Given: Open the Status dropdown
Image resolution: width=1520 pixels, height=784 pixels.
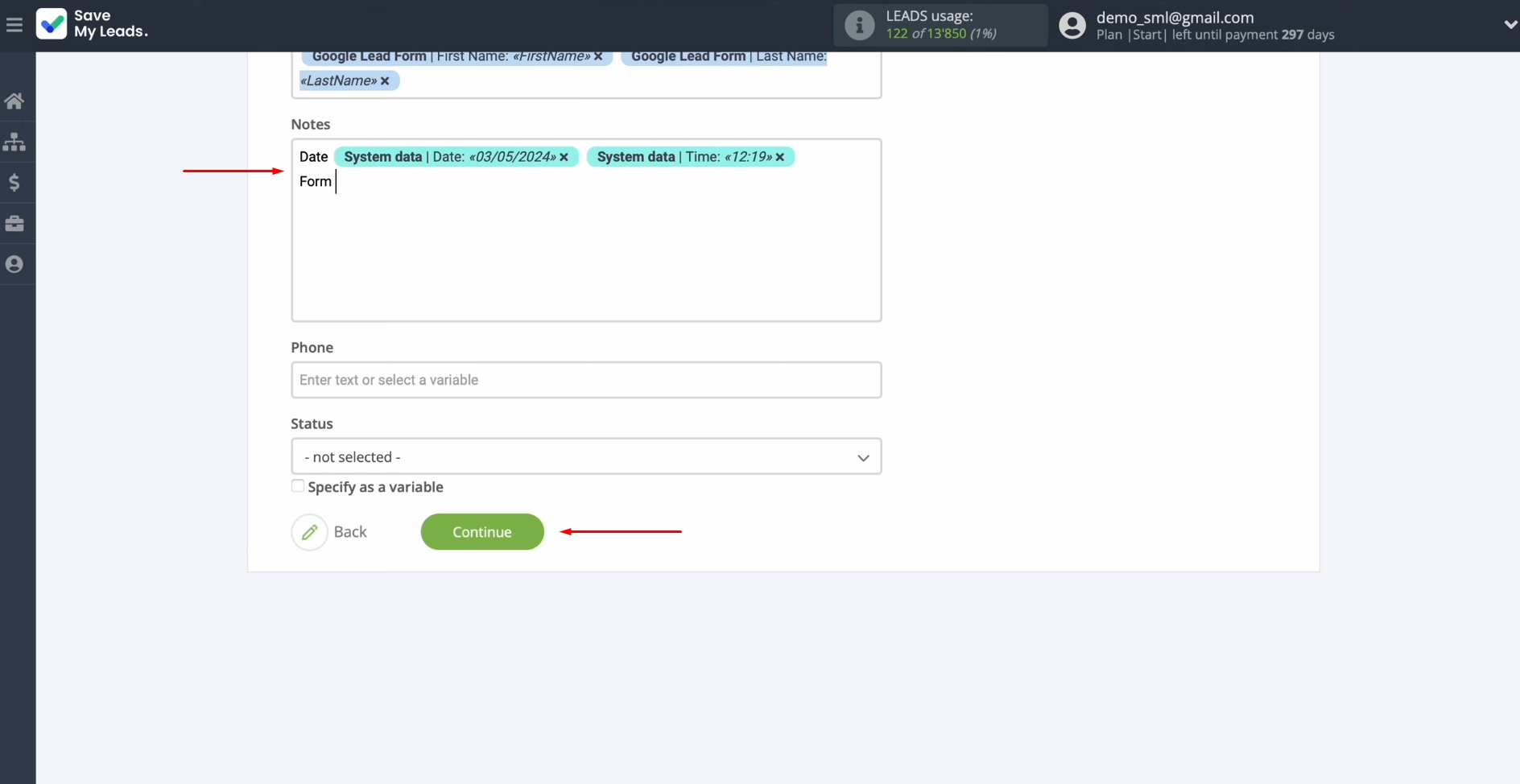Looking at the screenshot, I should pyautogui.click(x=586, y=456).
